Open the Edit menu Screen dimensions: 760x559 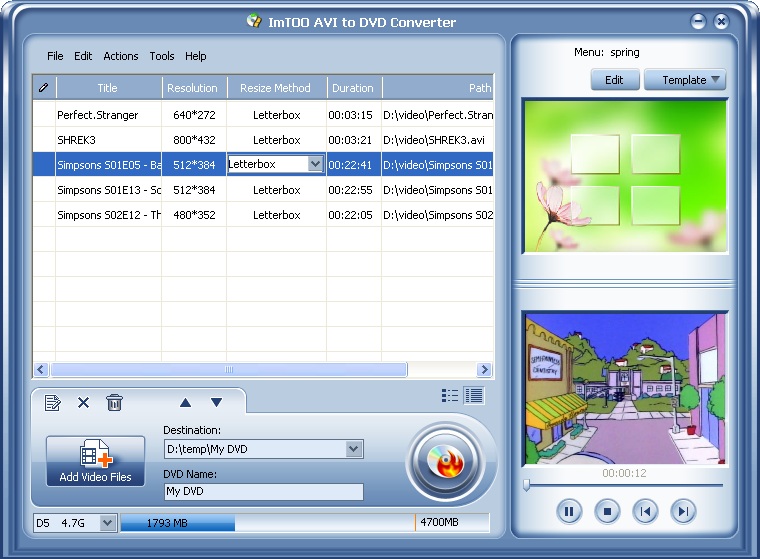[x=83, y=56]
